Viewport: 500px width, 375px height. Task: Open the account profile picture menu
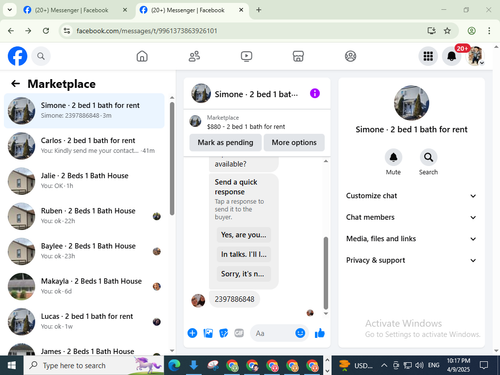click(475, 56)
